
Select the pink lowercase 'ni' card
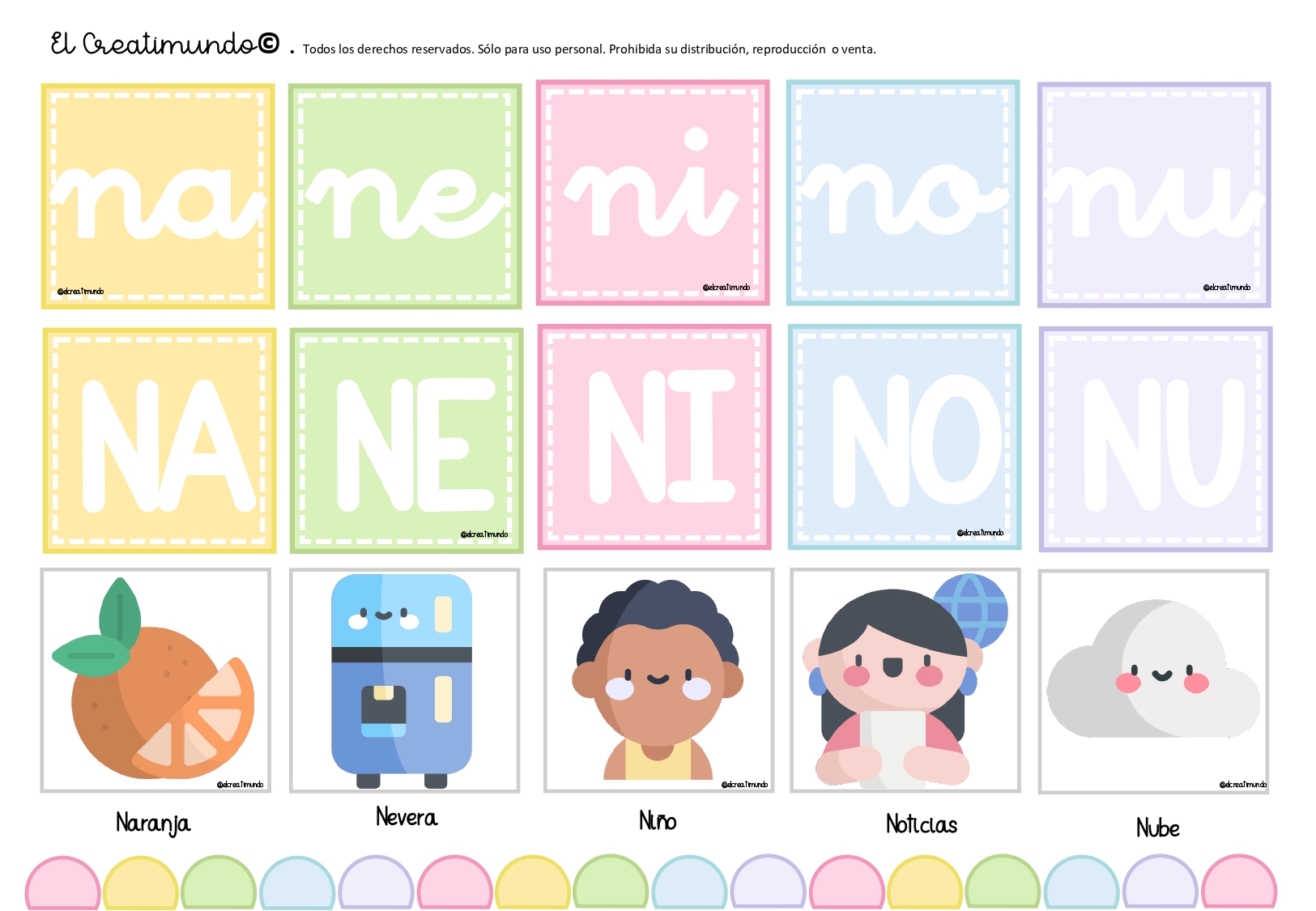653,193
